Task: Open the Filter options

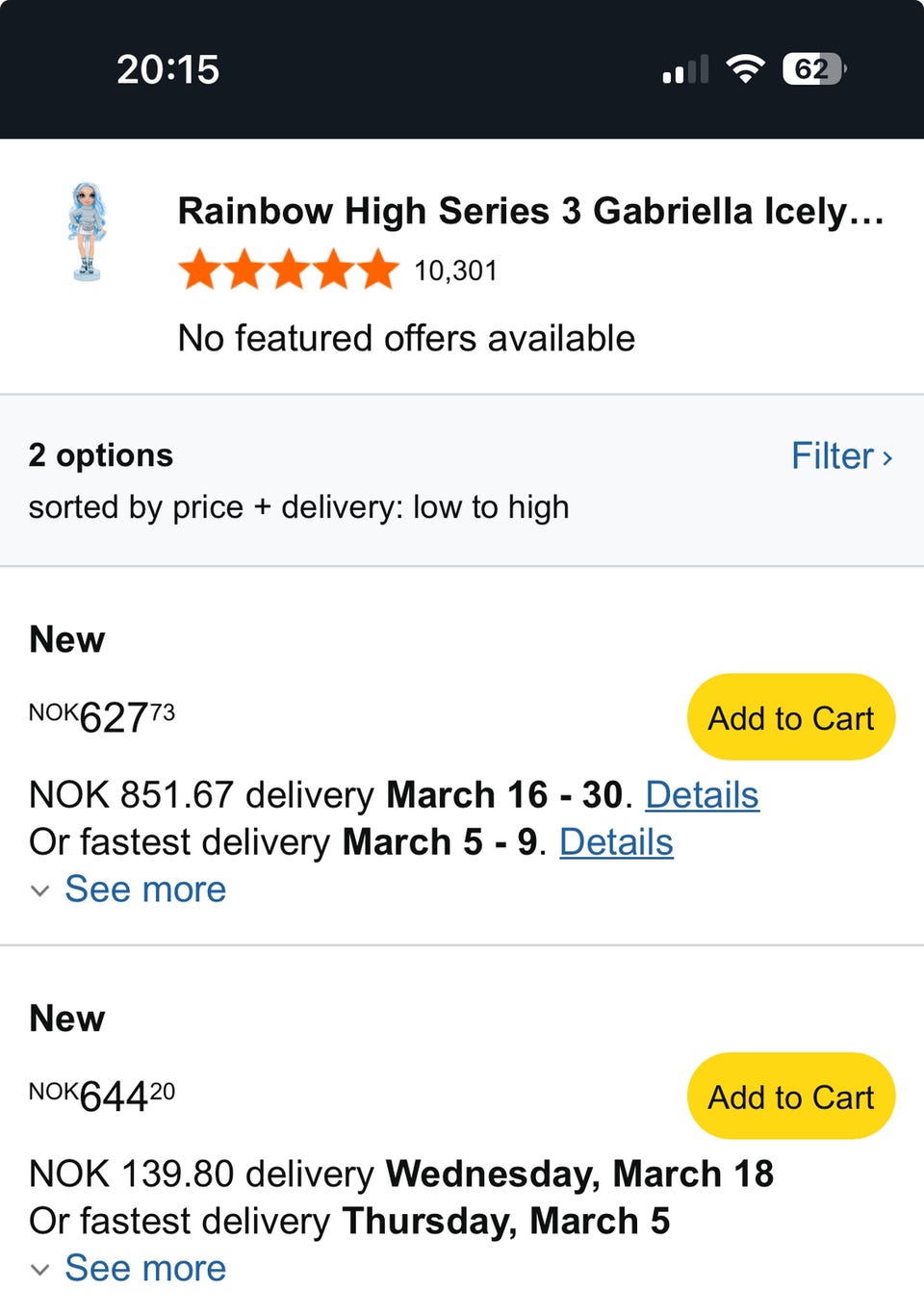Action: [x=834, y=456]
